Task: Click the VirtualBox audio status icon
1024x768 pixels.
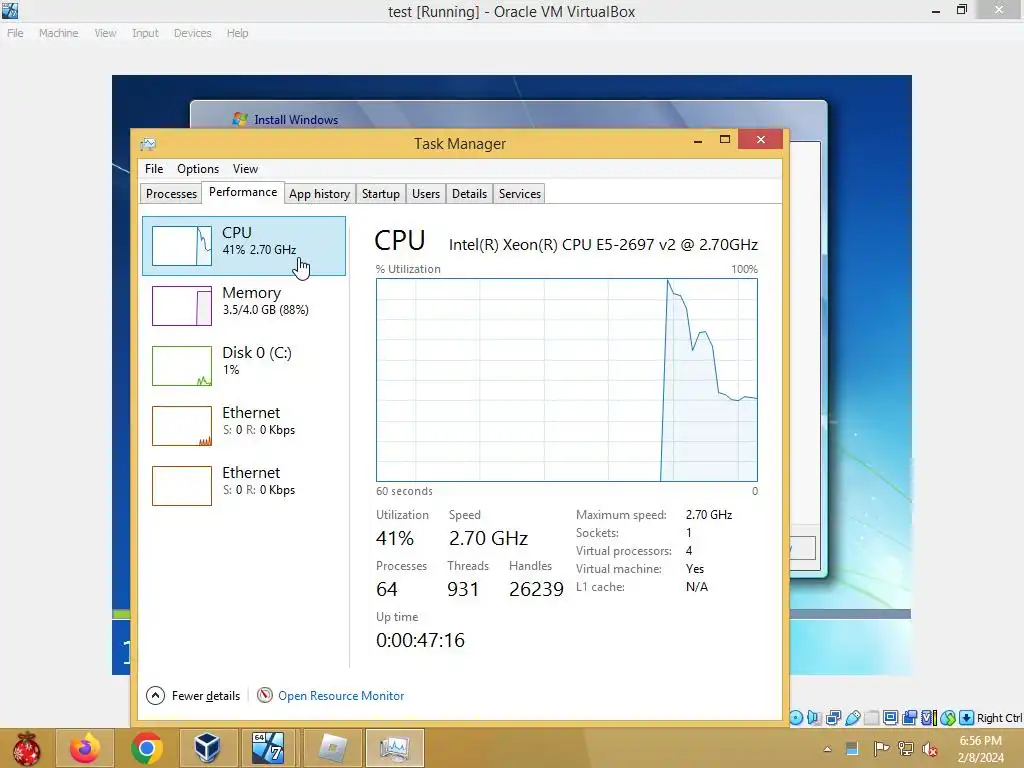Action: pos(814,718)
